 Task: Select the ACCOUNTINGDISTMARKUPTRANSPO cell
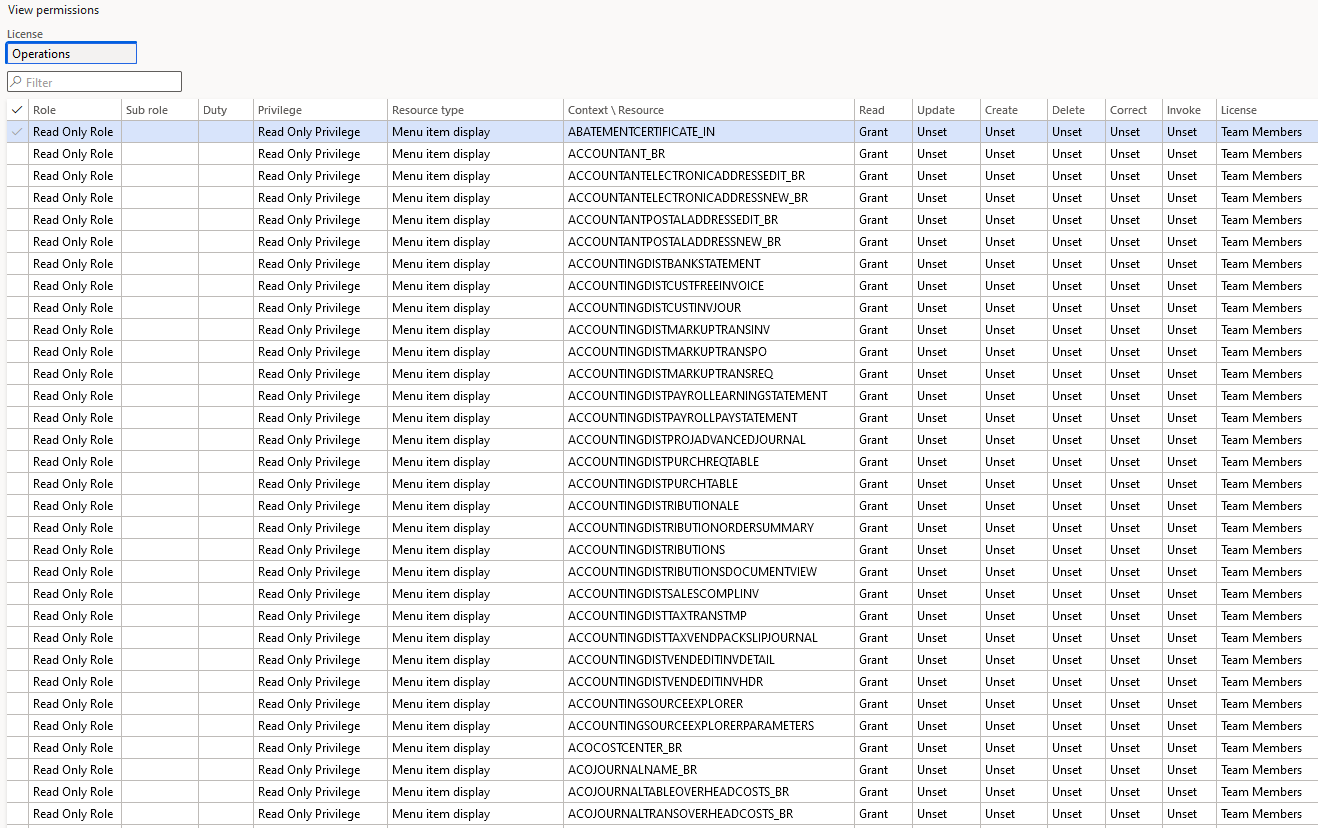coord(709,352)
